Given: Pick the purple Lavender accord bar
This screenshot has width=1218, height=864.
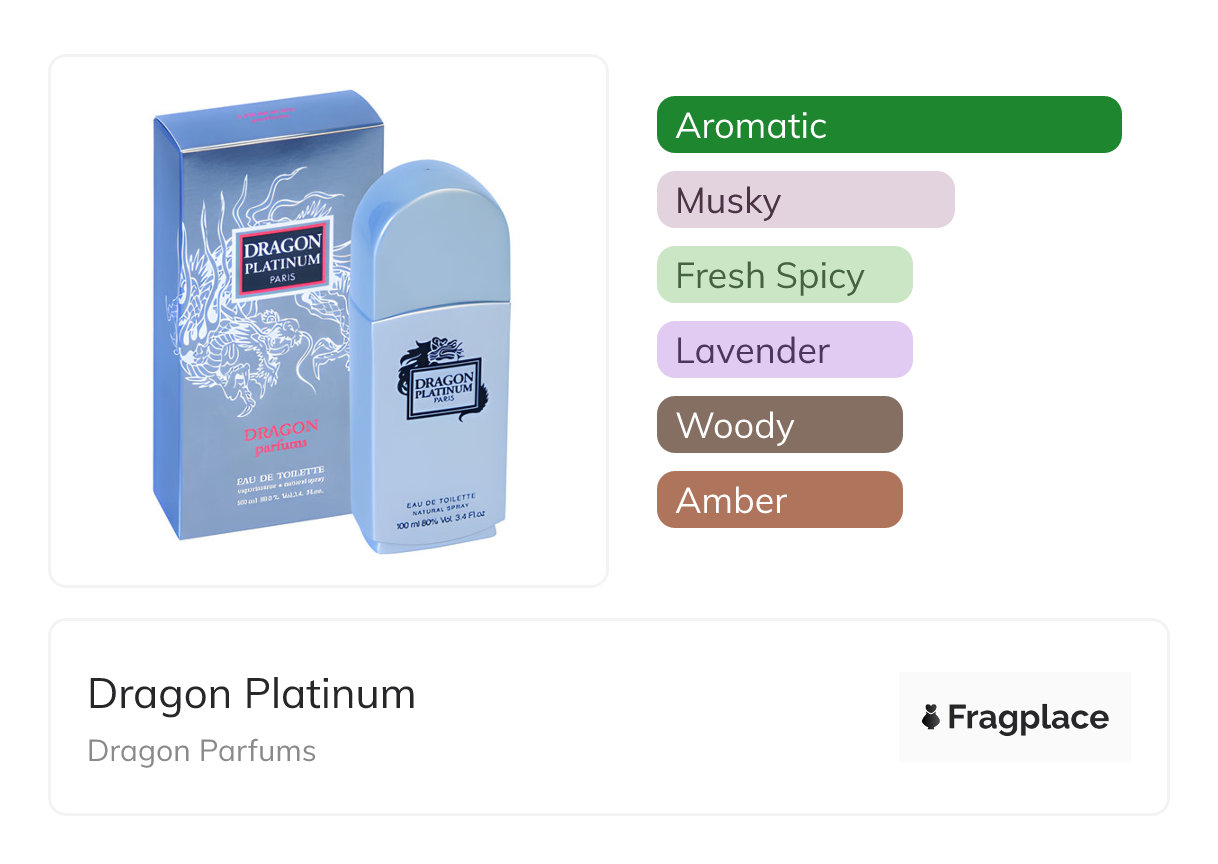Looking at the screenshot, I should point(784,350).
